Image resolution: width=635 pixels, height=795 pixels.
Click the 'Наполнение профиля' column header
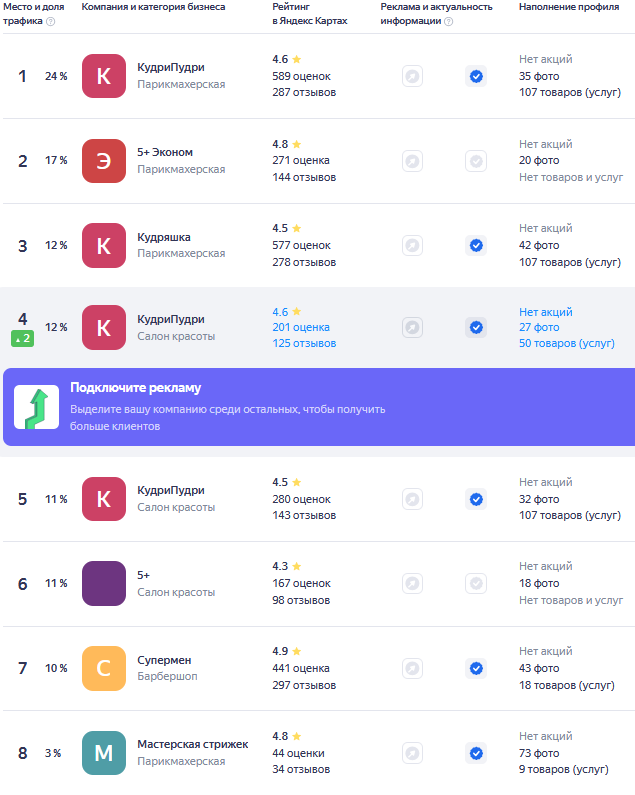click(x=567, y=7)
